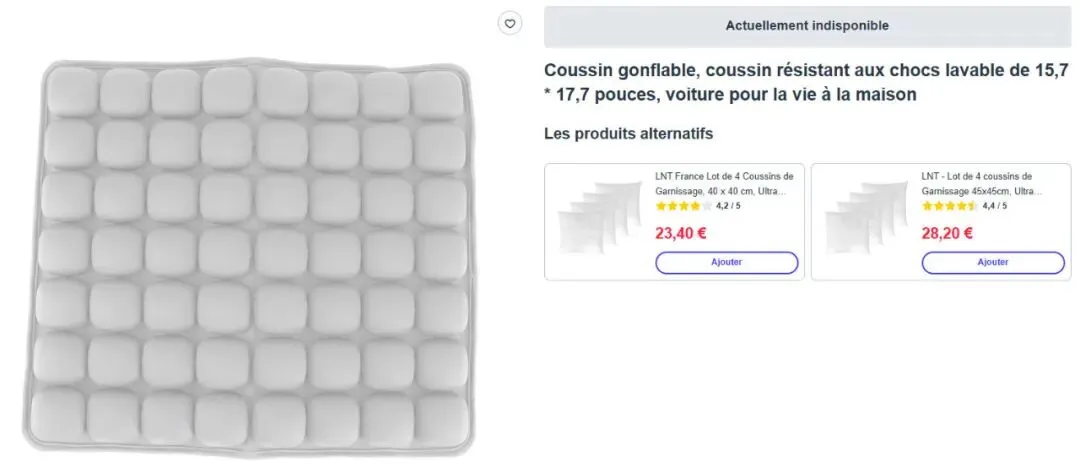This screenshot has width=1080, height=473.
Task: Add the 28,20 € cushion set with Ajouter
Action: pos(993,262)
